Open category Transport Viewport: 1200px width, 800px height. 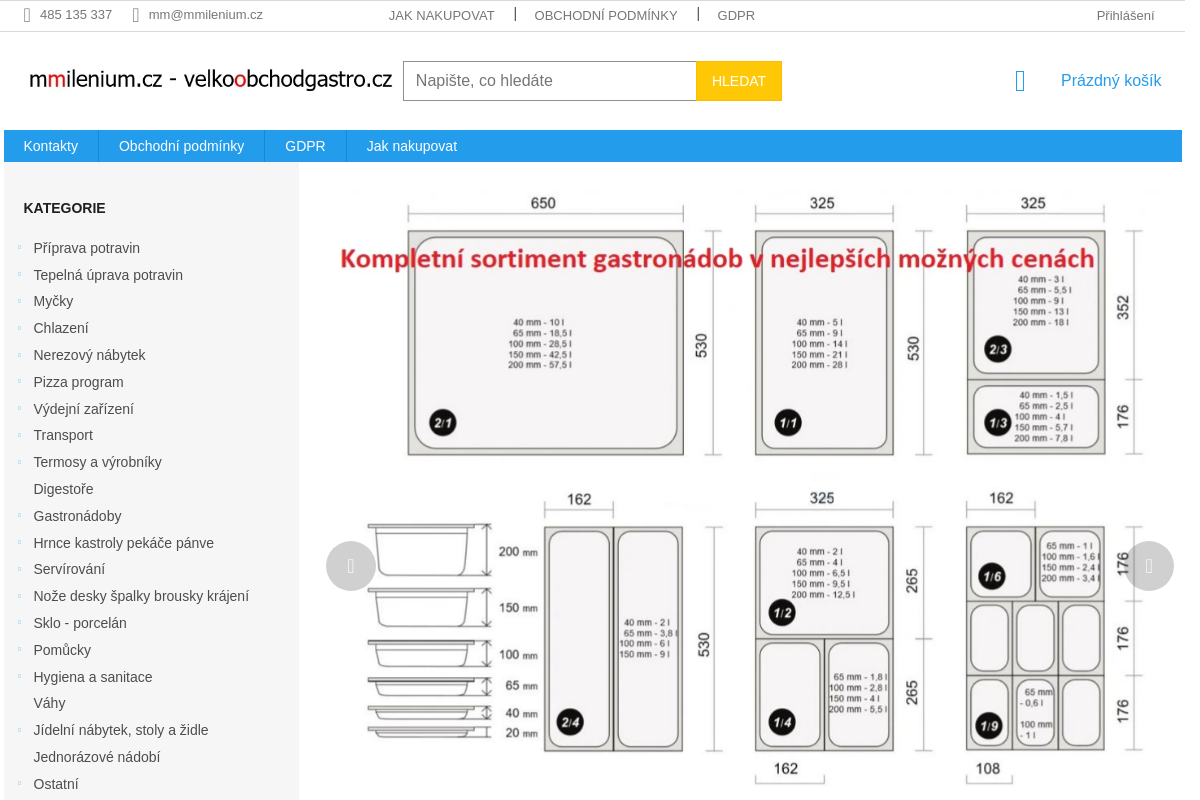point(63,435)
